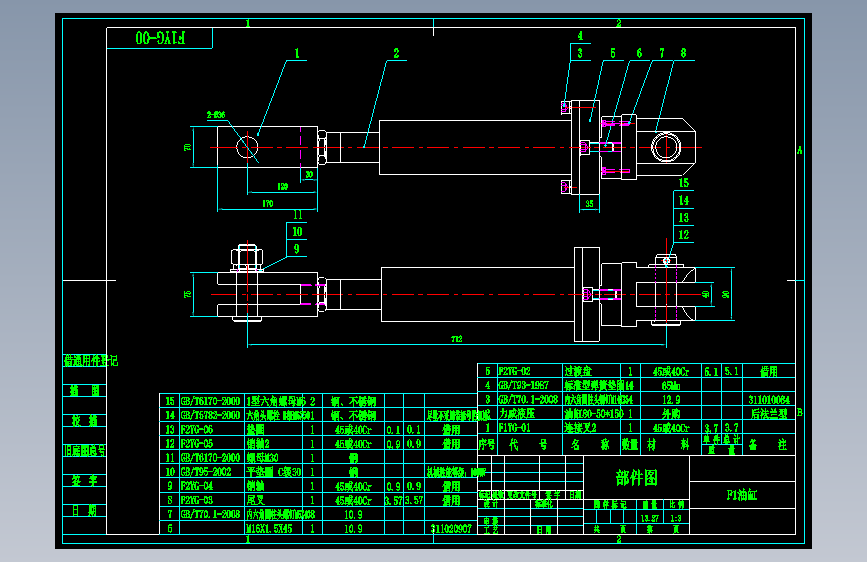Click the 712 overall length dimension
867x562 pixels.
point(456,339)
